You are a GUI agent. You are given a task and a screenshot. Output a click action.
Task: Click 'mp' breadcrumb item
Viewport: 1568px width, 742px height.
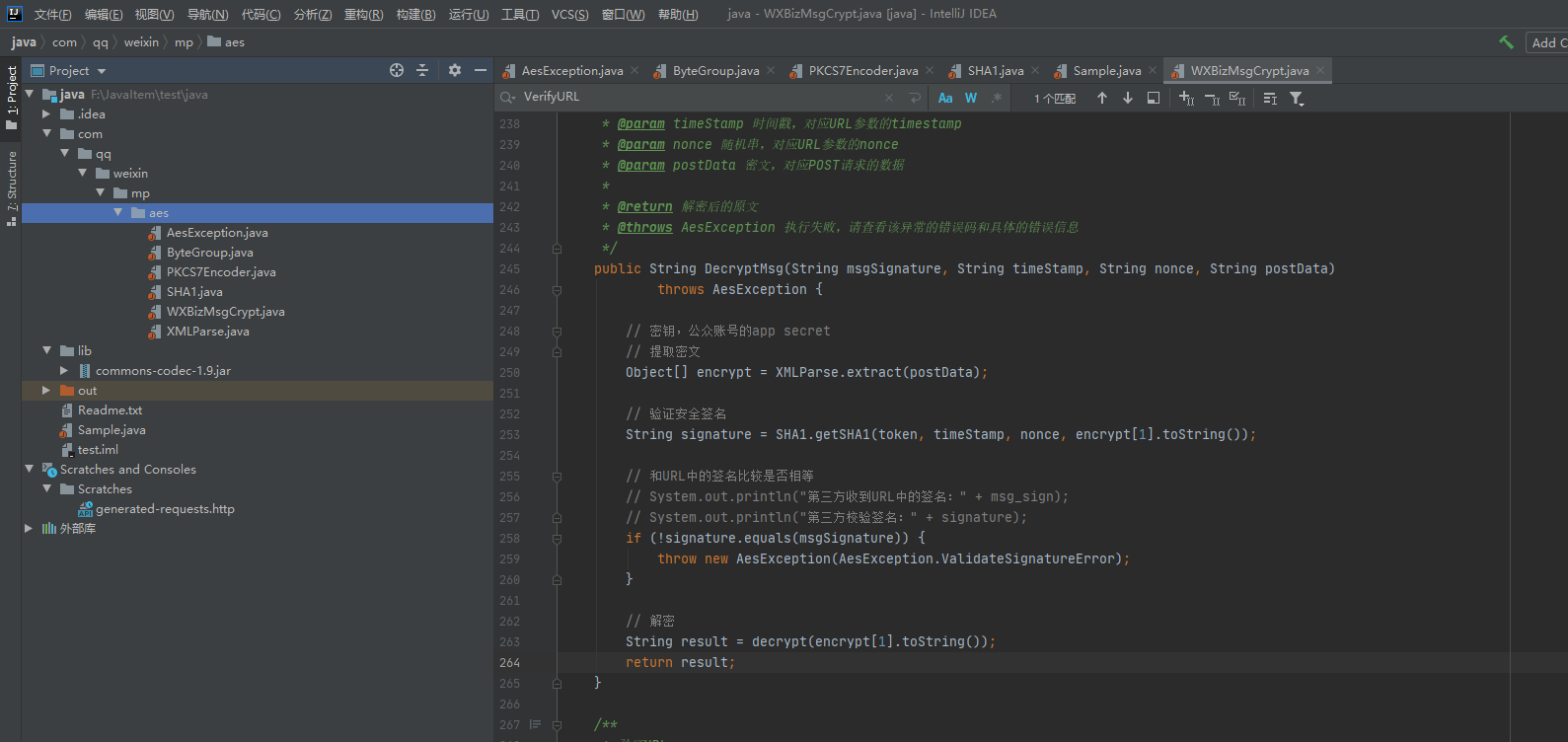pos(184,42)
